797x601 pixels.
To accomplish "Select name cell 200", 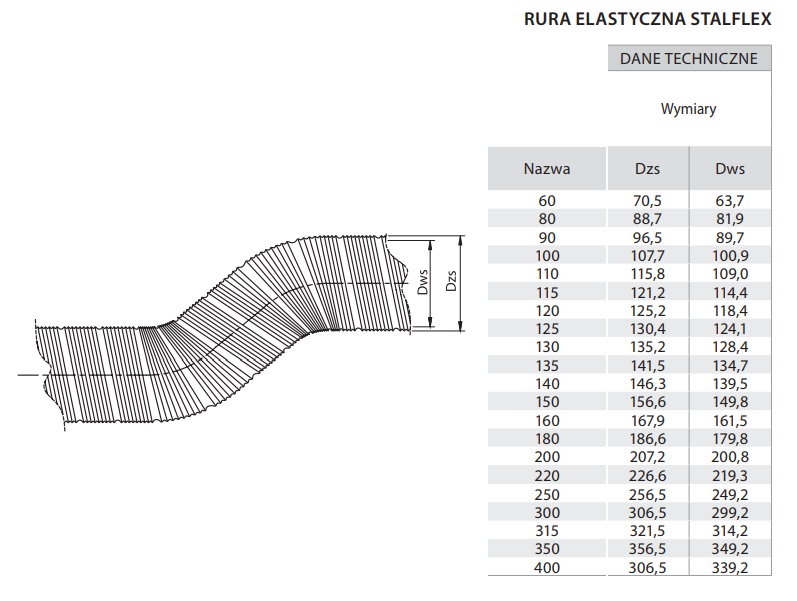I will pyautogui.click(x=547, y=457).
